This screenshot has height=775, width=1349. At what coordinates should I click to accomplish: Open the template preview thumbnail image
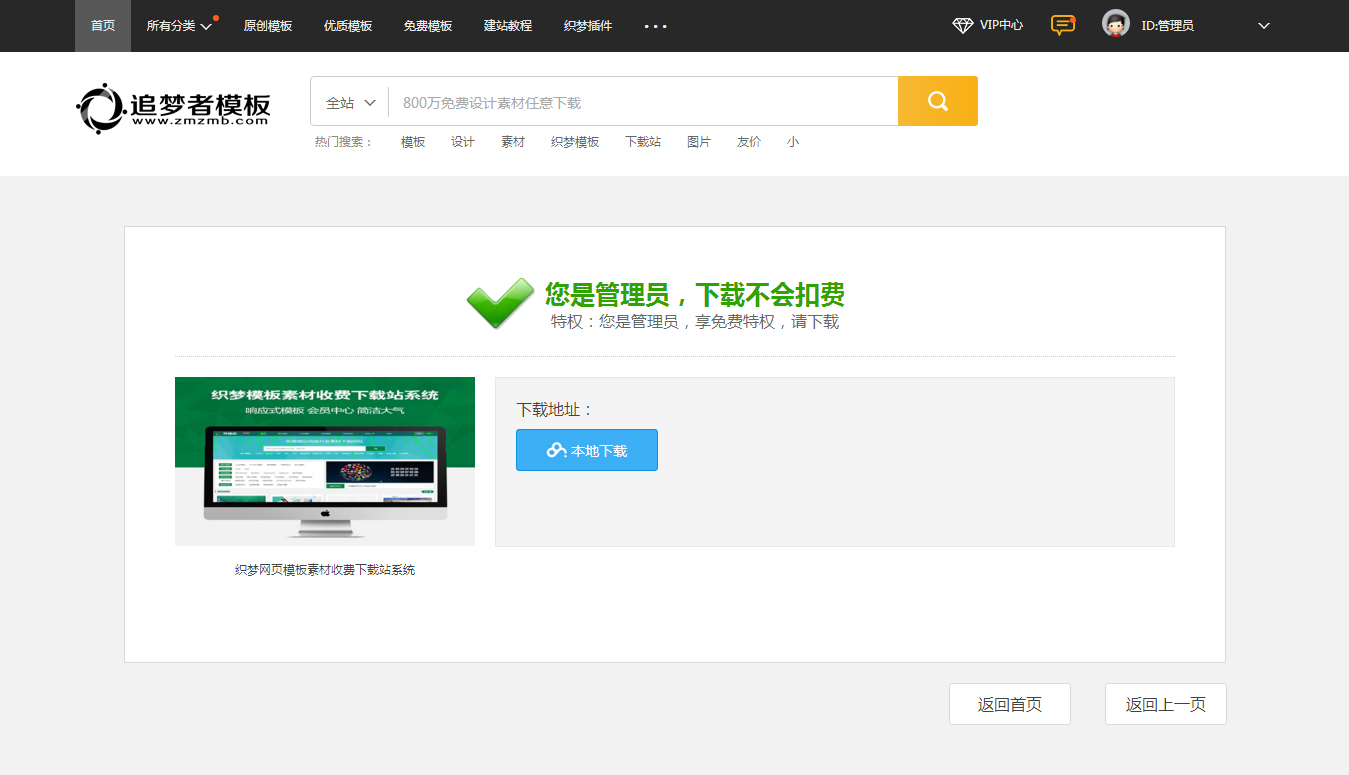click(x=325, y=461)
